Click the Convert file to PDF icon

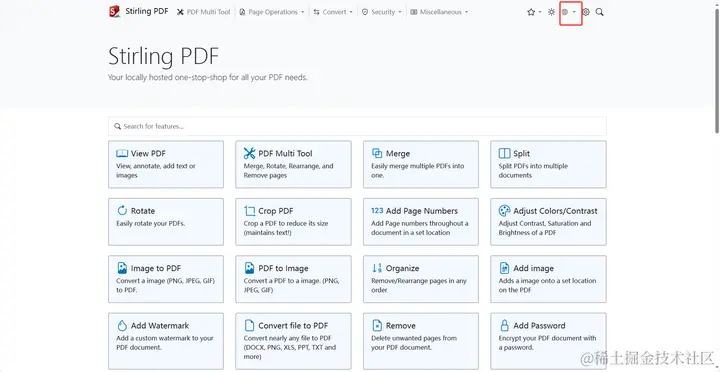(x=249, y=326)
